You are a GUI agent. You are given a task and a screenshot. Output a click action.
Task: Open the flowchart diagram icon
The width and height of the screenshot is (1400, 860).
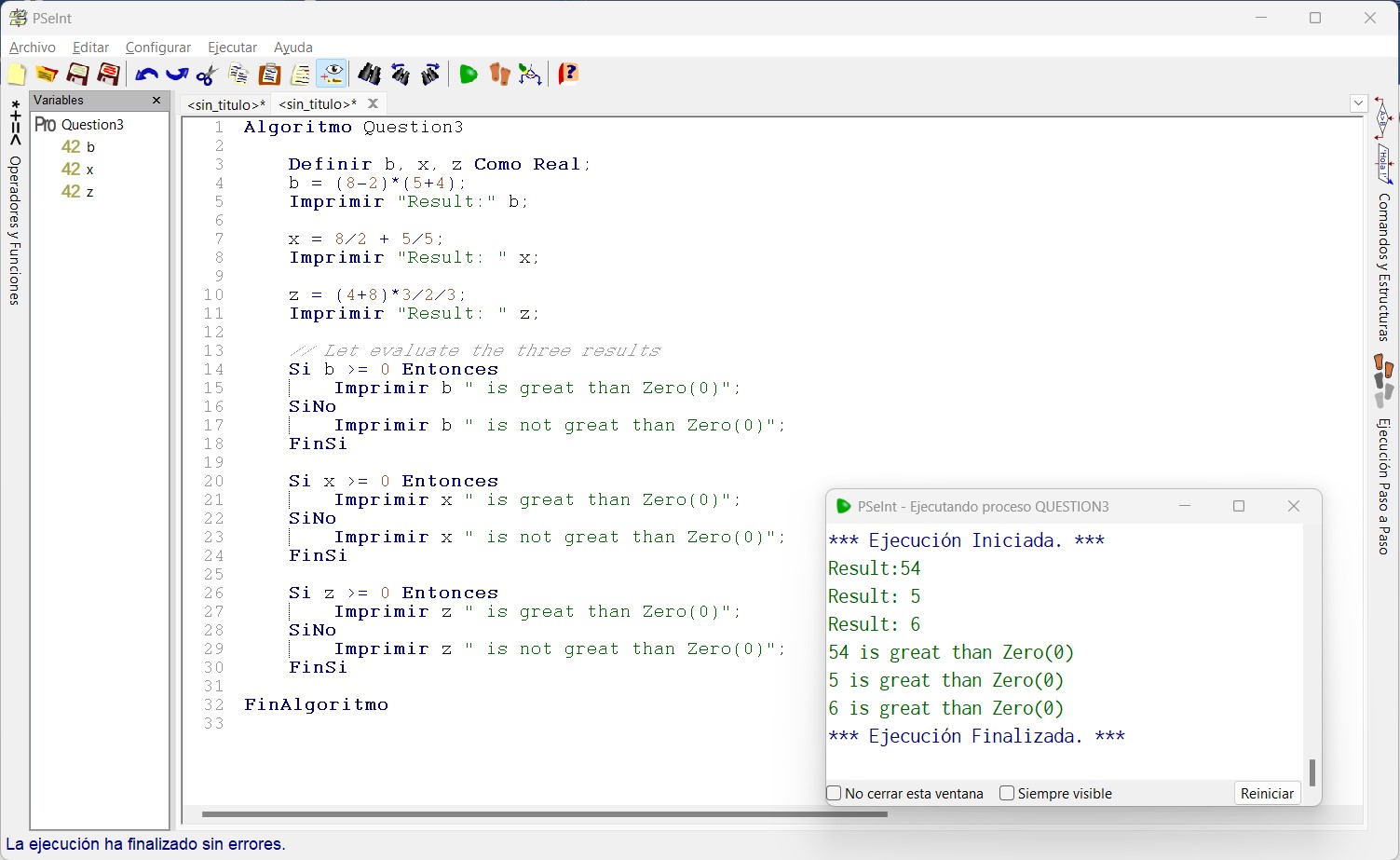[x=530, y=75]
